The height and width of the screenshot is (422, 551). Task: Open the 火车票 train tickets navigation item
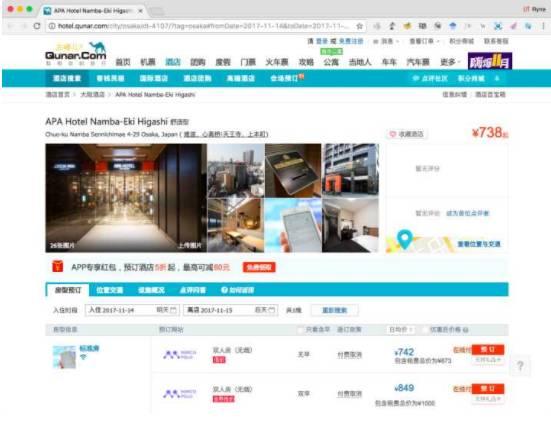[x=277, y=62]
